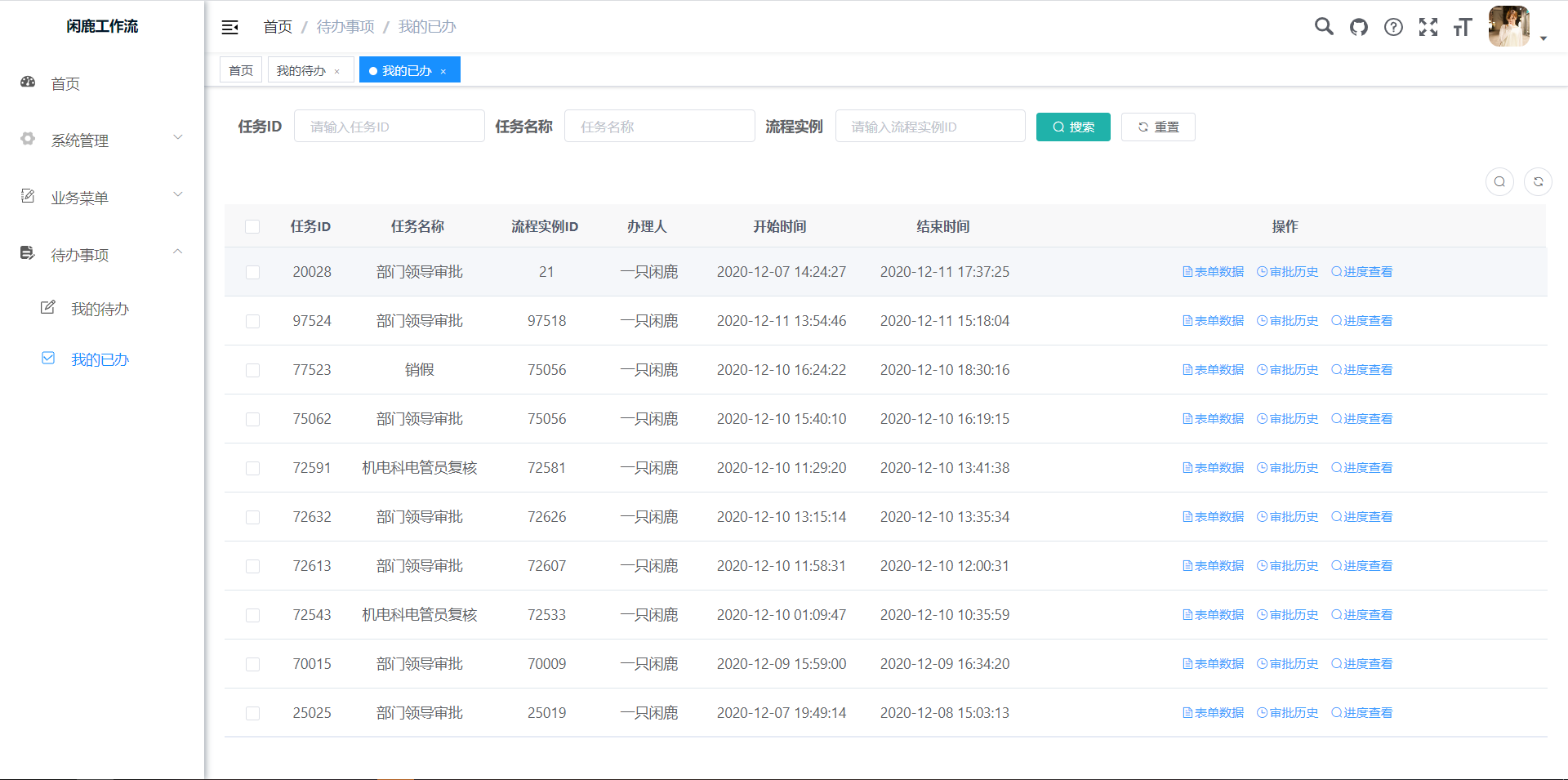The height and width of the screenshot is (780, 1568).
Task: Close the 我的已办 tab
Action: point(443,71)
